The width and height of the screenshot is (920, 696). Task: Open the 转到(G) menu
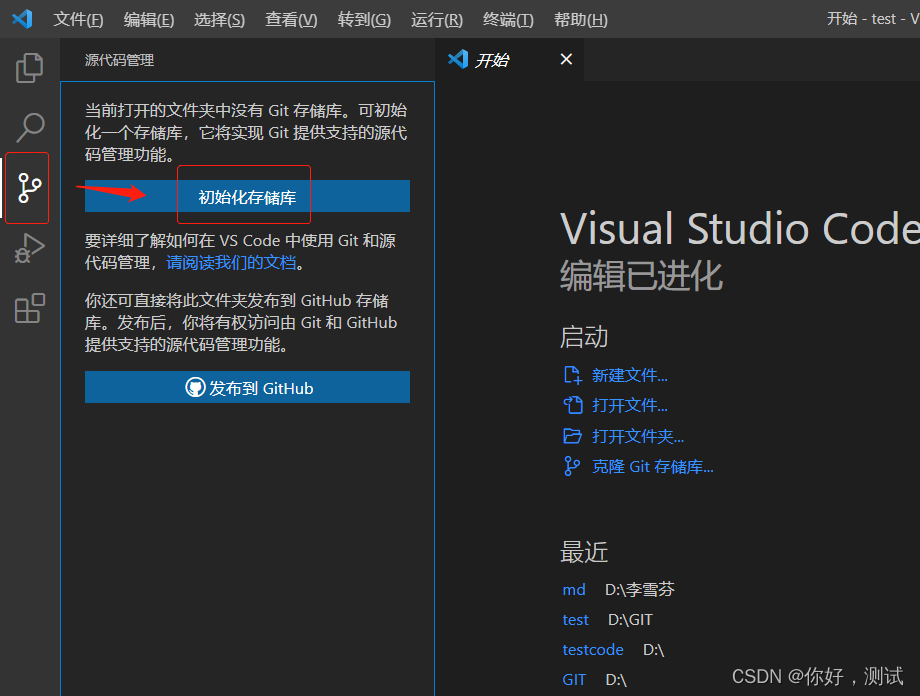364,19
